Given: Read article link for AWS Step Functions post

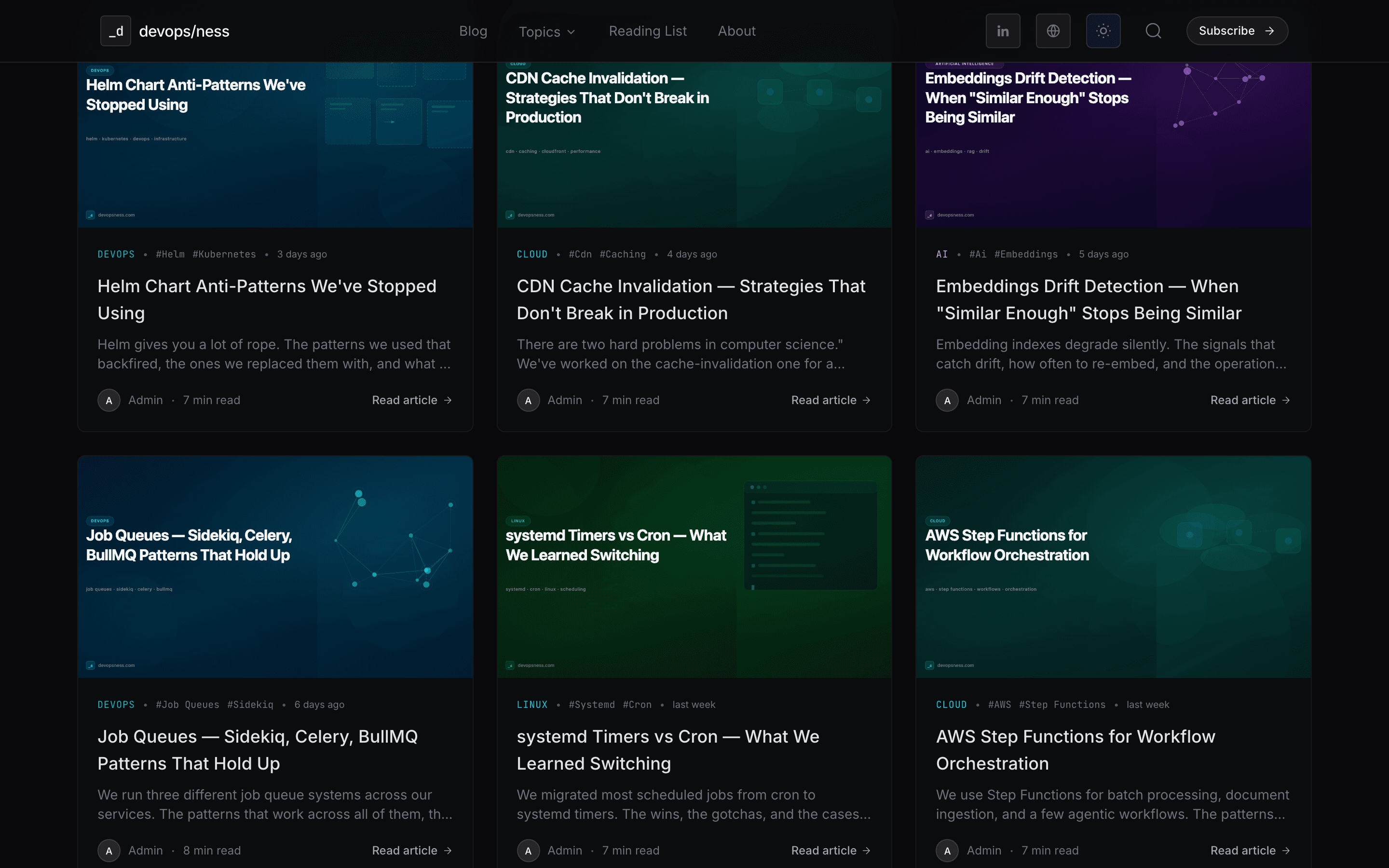Looking at the screenshot, I should point(1250,851).
